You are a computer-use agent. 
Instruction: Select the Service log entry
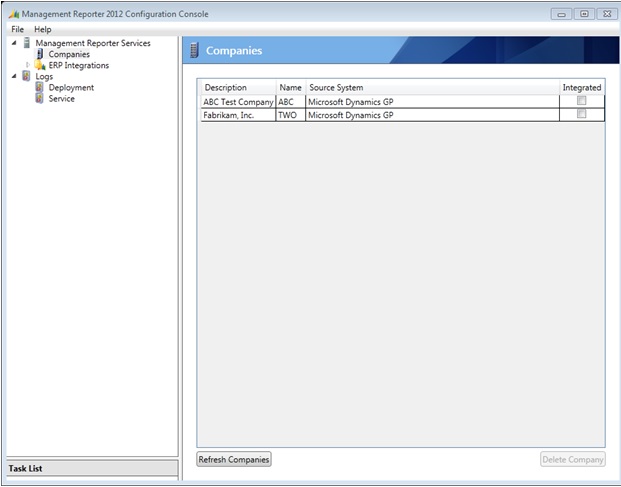61,99
